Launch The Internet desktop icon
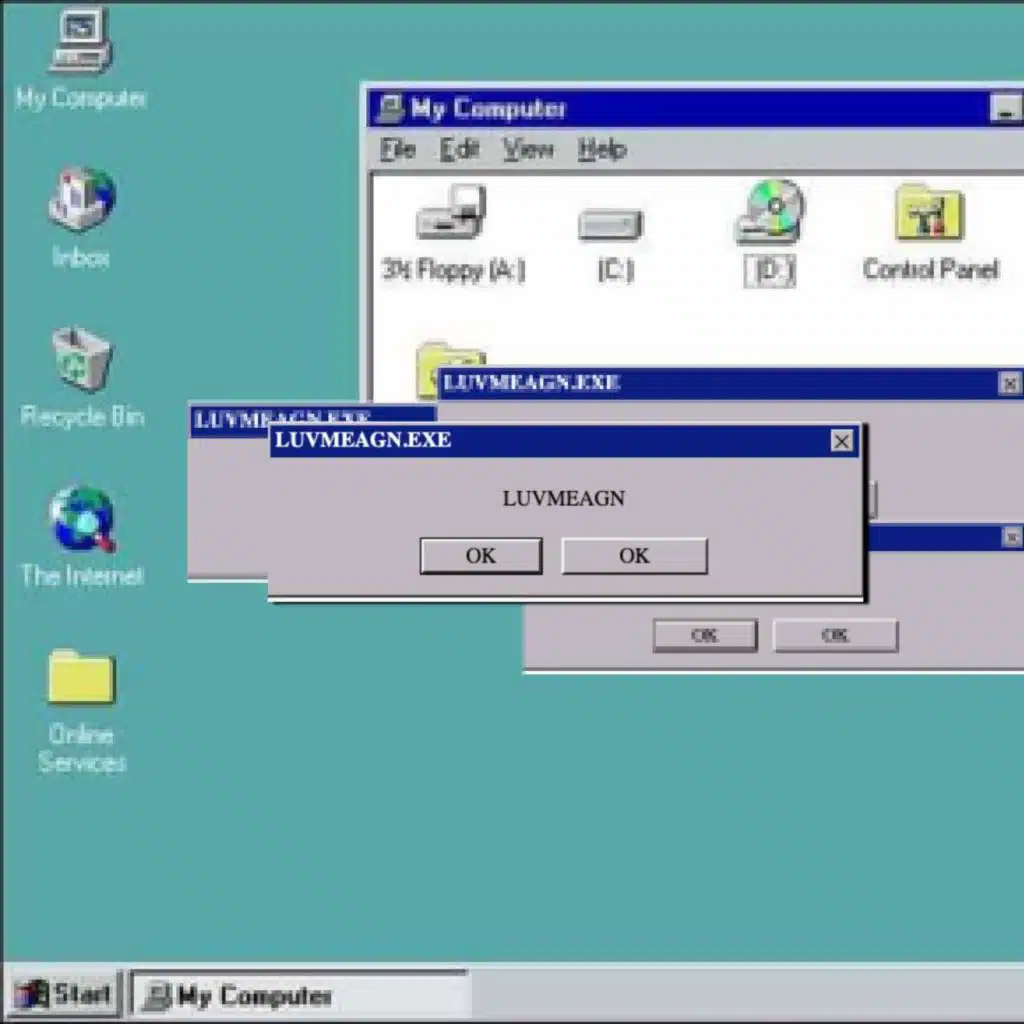The image size is (1024, 1024). [81, 518]
